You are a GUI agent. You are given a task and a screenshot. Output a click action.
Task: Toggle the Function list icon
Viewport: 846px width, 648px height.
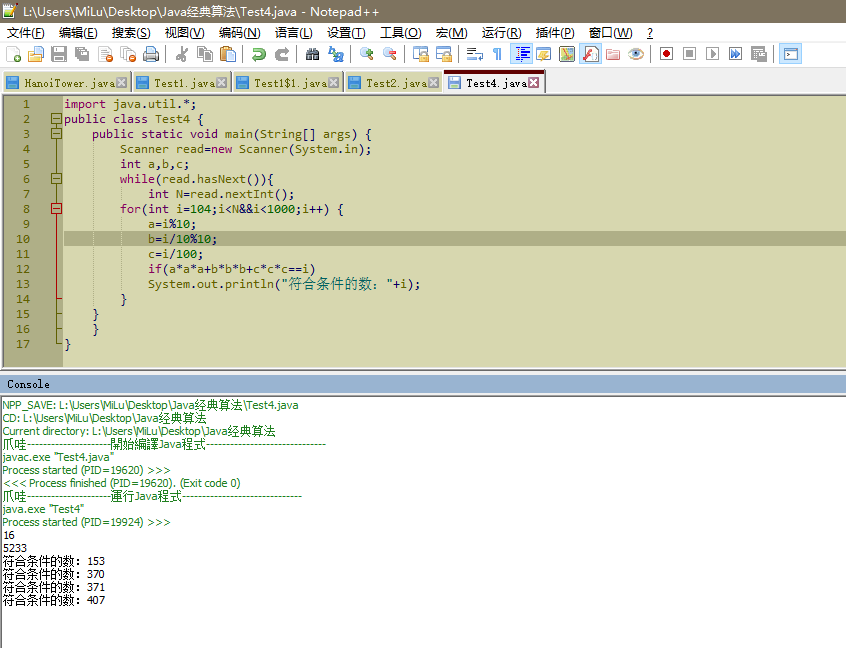tap(590, 54)
